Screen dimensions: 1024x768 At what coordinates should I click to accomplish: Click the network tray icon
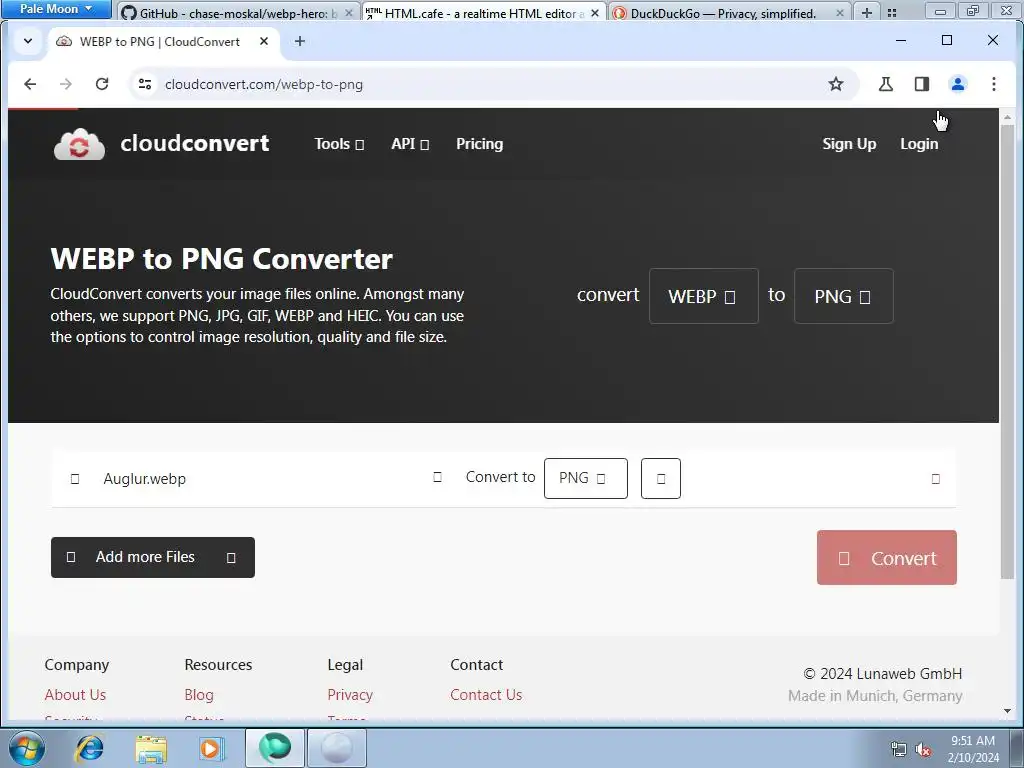click(x=899, y=750)
